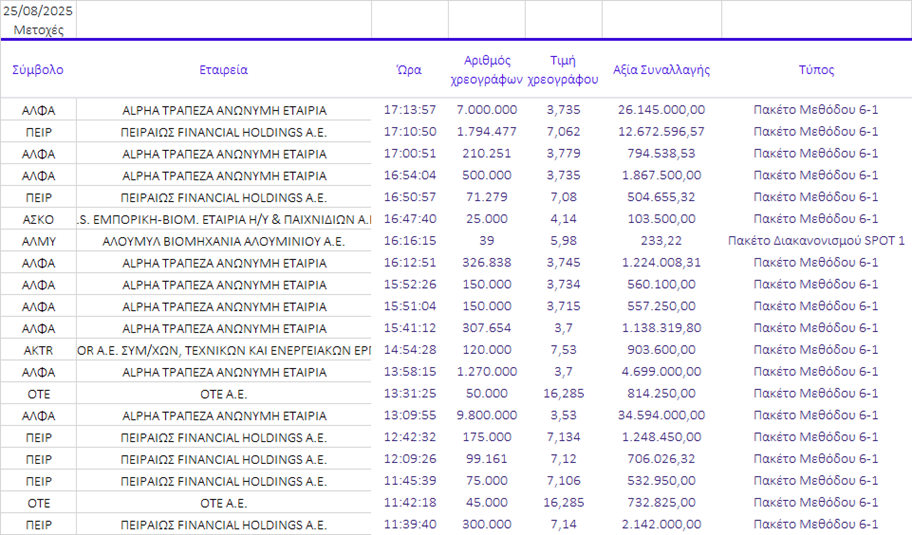
Task: Select the value cell 732.825,00
Action: coord(661,502)
